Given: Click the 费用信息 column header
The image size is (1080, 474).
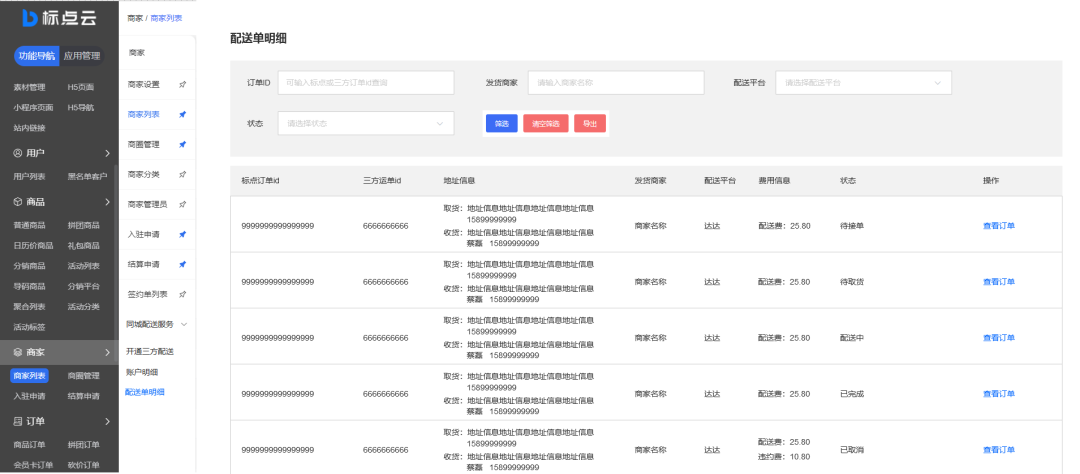Looking at the screenshot, I should 773,181.
